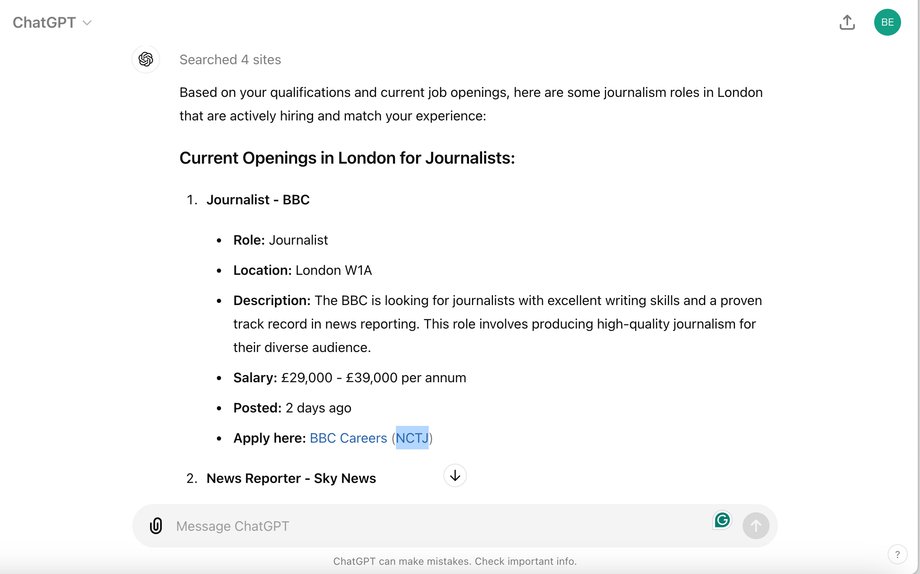This screenshot has height=574, width=920.
Task: Click the Grammarly icon in message box
Action: click(x=722, y=520)
